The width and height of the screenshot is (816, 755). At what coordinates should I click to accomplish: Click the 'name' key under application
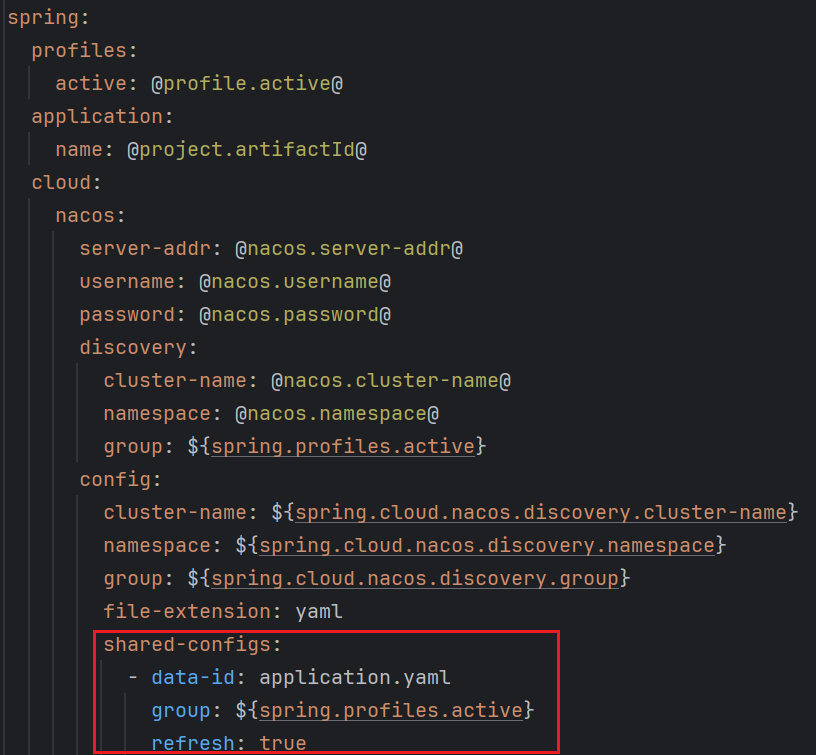point(79,150)
